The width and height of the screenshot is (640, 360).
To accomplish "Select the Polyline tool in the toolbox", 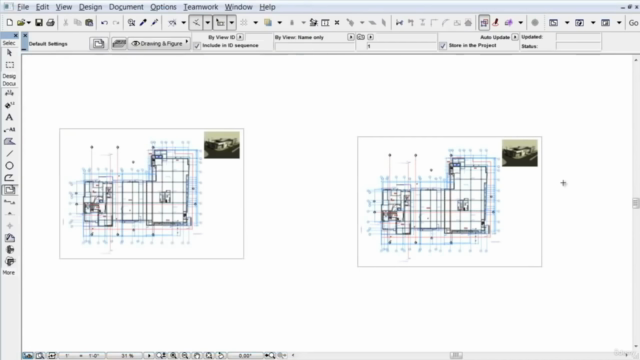I will click(9, 178).
